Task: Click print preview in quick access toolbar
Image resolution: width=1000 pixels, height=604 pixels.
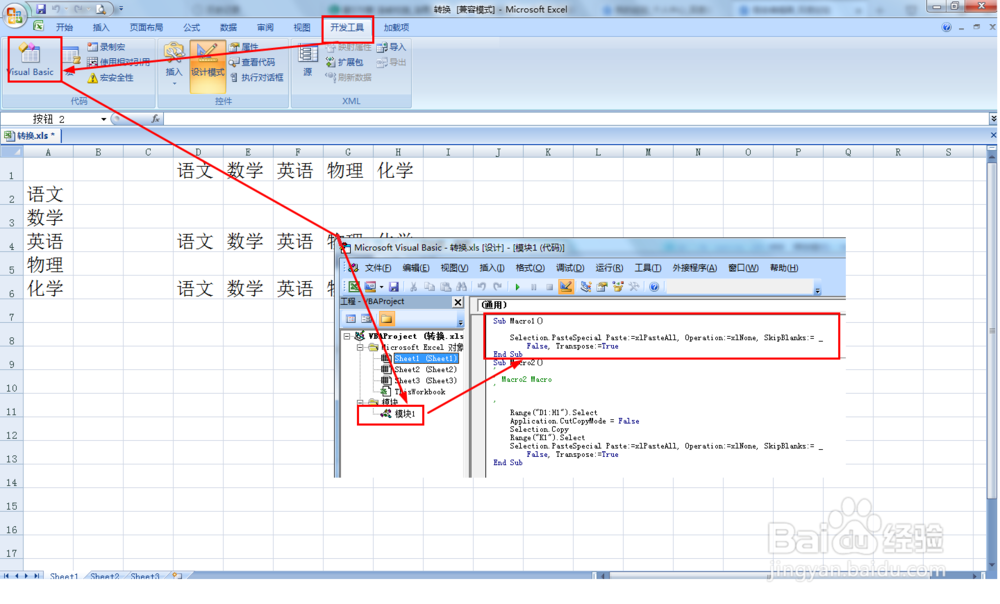Action: [101, 9]
